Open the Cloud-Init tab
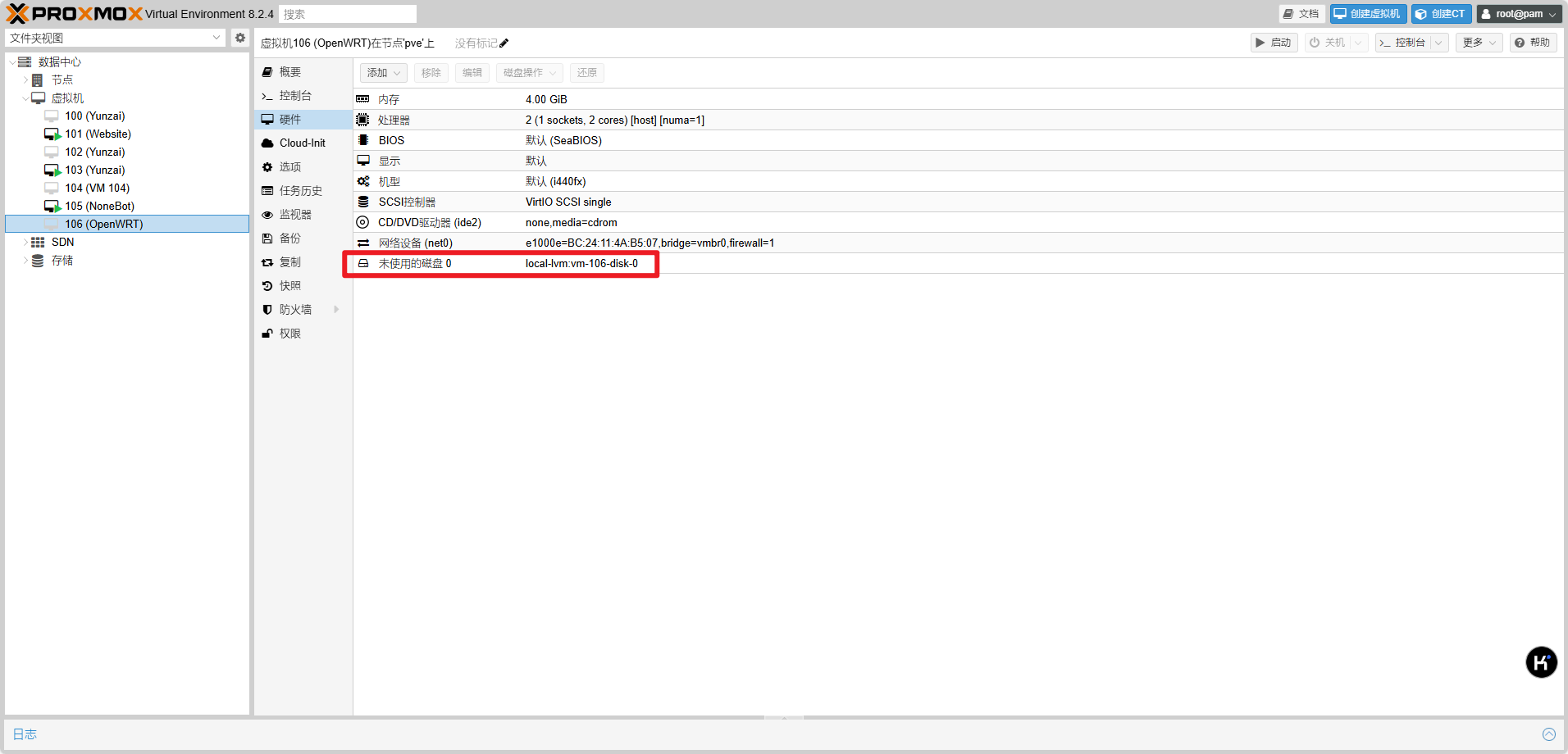This screenshot has width=1568, height=754. (x=302, y=143)
